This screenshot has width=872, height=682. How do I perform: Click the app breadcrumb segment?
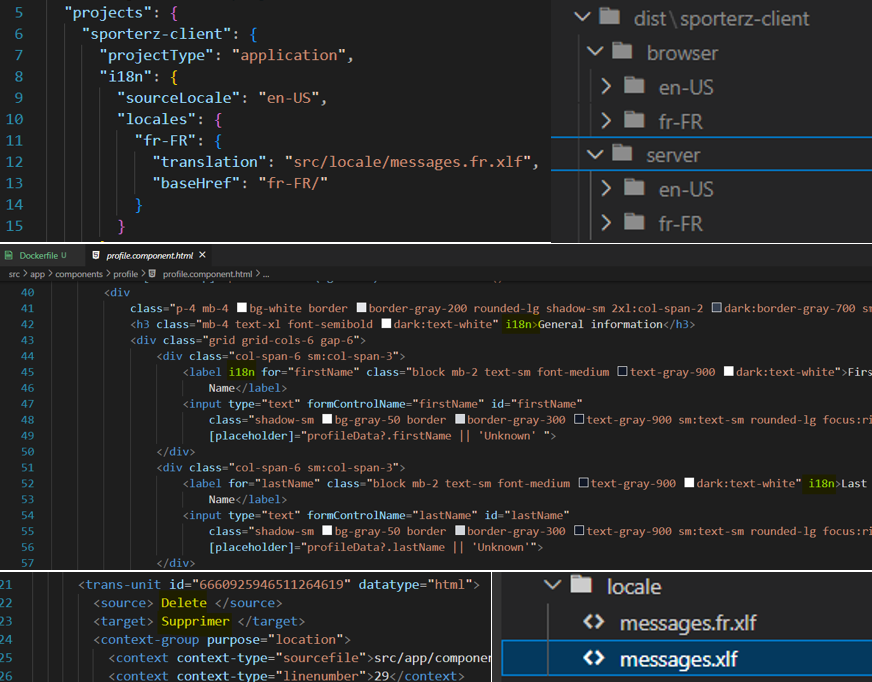click(x=37, y=274)
